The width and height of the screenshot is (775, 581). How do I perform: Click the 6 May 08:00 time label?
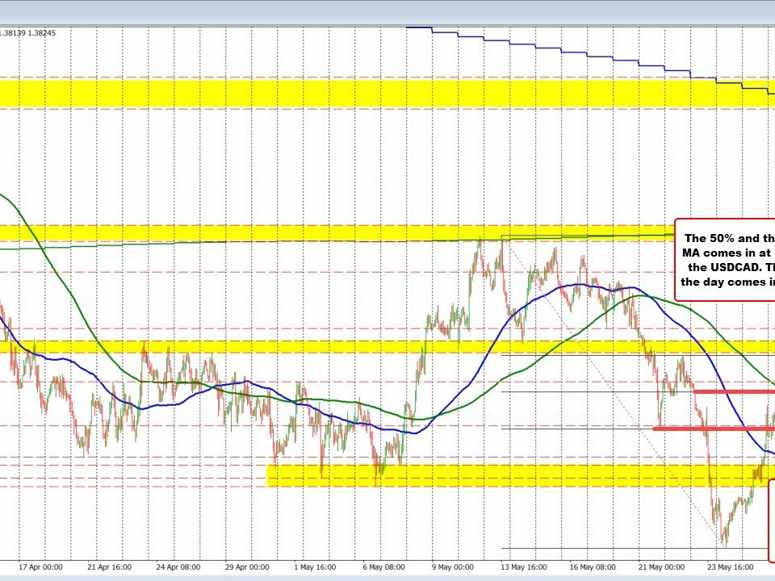coord(384,567)
